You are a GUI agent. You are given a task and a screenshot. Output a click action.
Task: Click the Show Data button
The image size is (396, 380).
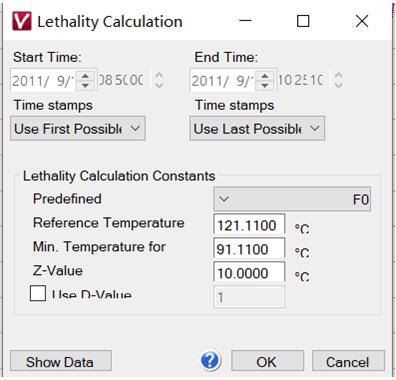tap(61, 361)
